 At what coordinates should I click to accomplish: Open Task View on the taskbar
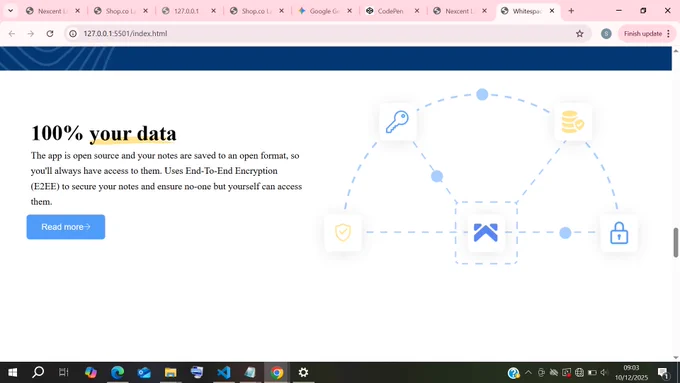pos(64,372)
